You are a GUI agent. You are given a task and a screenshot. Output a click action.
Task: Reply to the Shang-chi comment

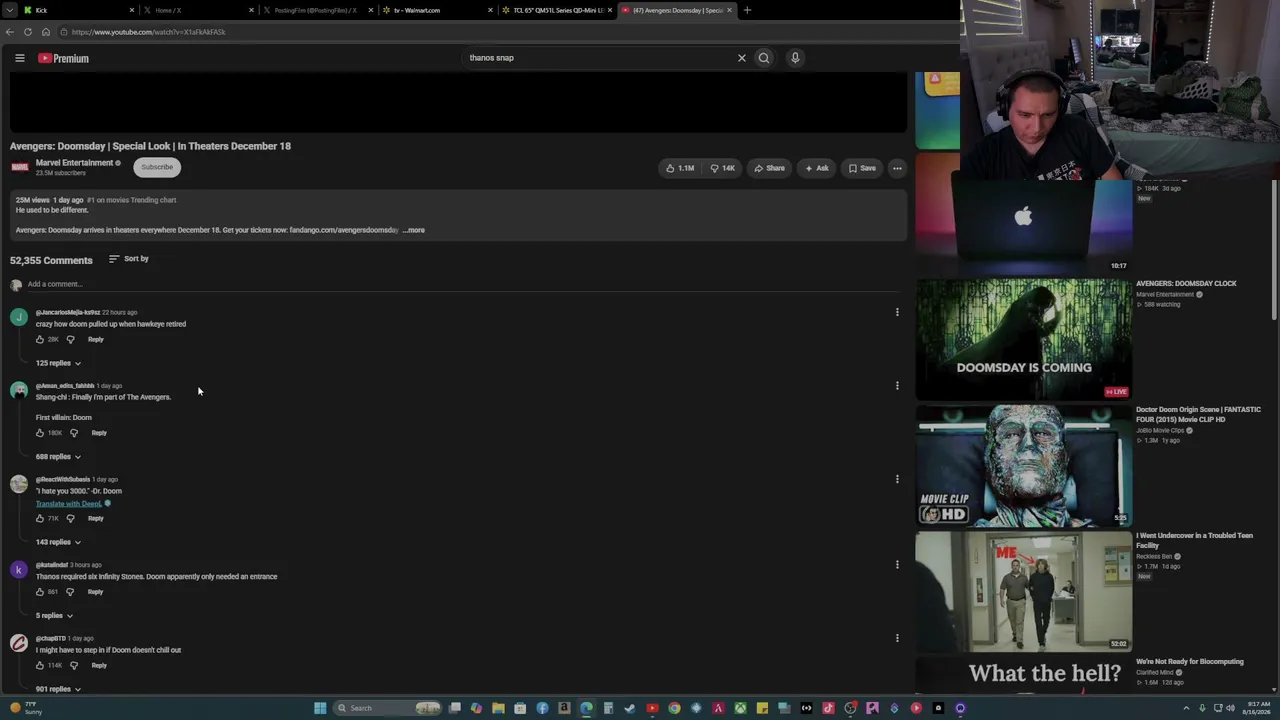(99, 433)
